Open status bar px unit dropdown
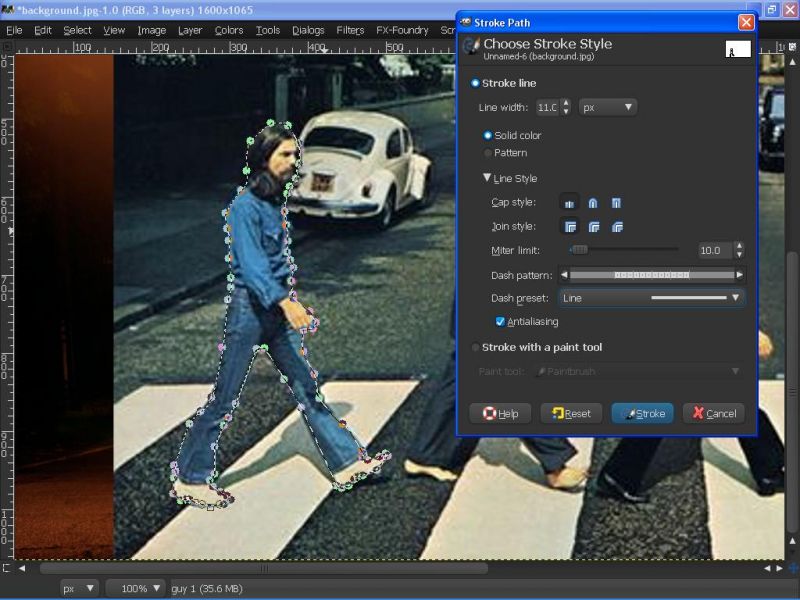Viewport: 800px width, 600px height. (78, 588)
